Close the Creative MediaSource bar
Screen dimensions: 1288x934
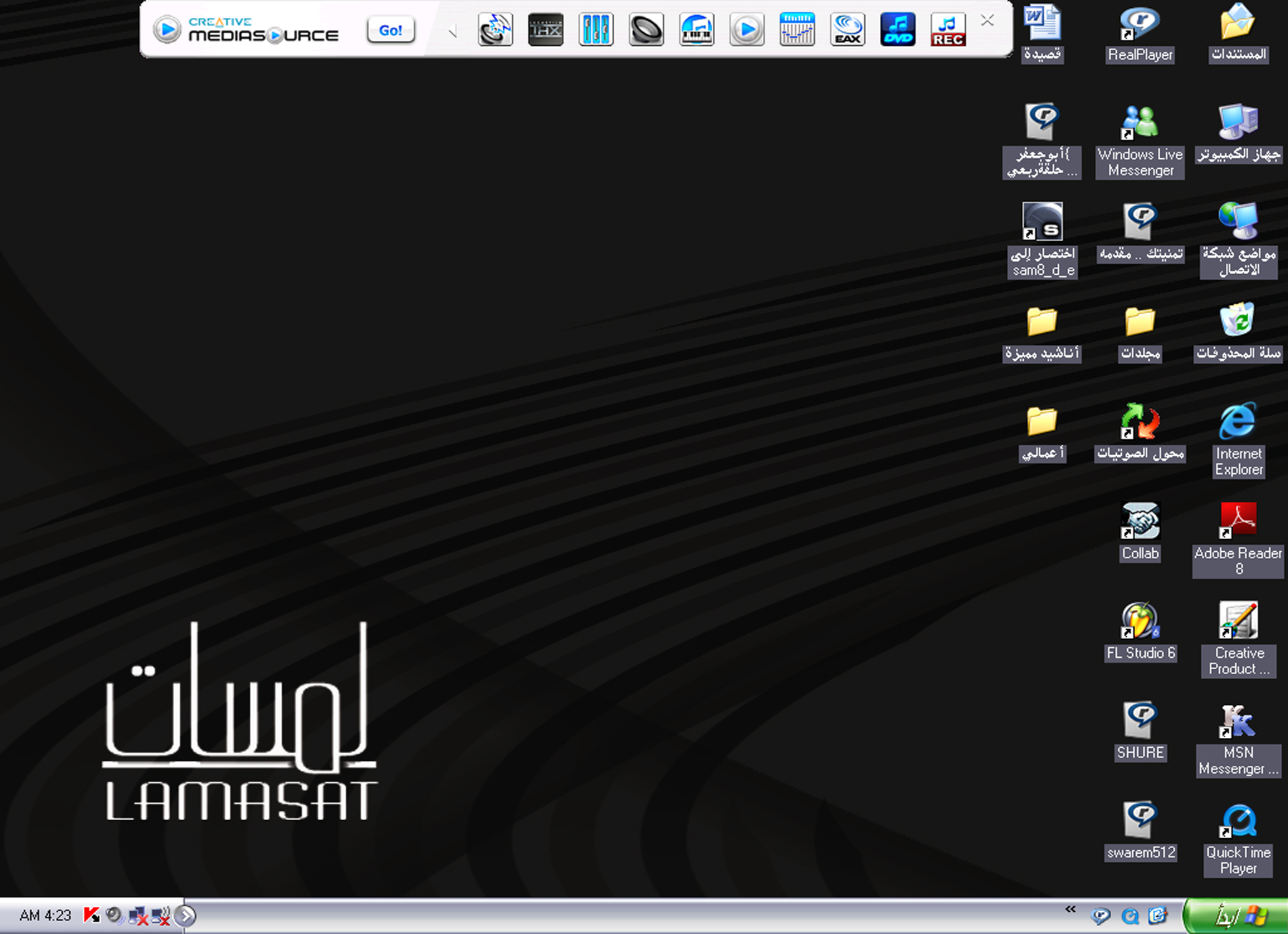coord(987,21)
